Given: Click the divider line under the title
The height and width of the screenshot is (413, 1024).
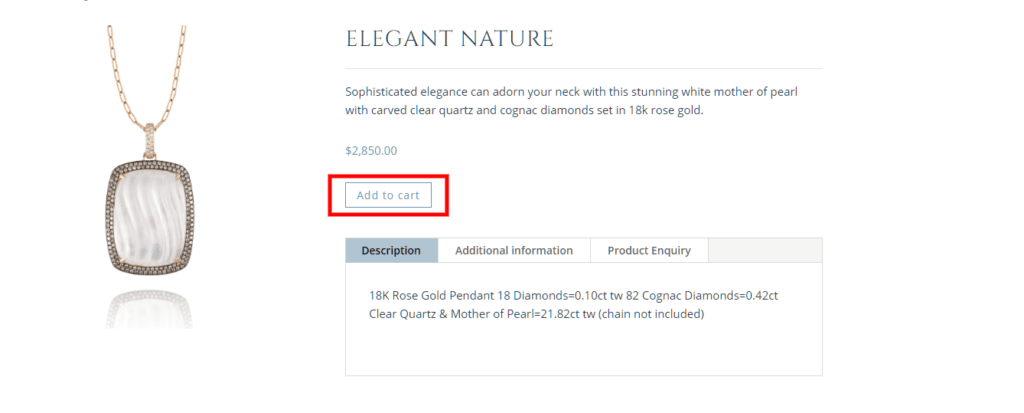Looking at the screenshot, I should pos(583,69).
